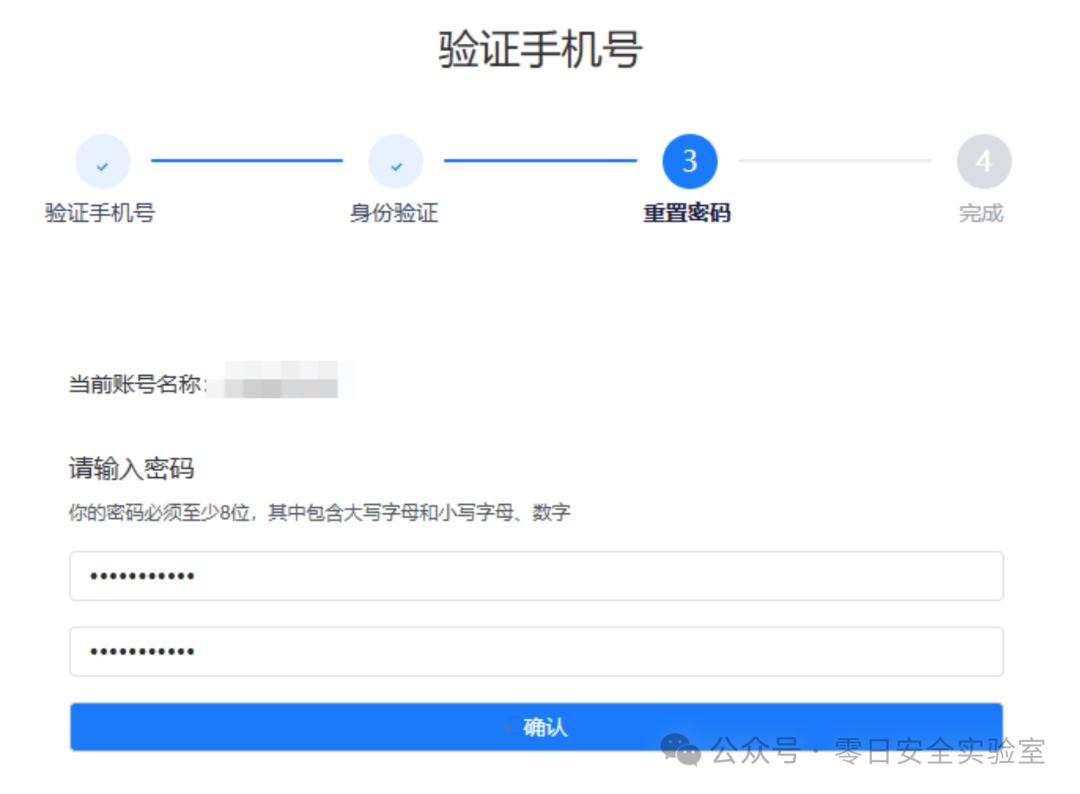Click the completed 身份验证 step checkmark
1080x794 pixels.
click(396, 160)
